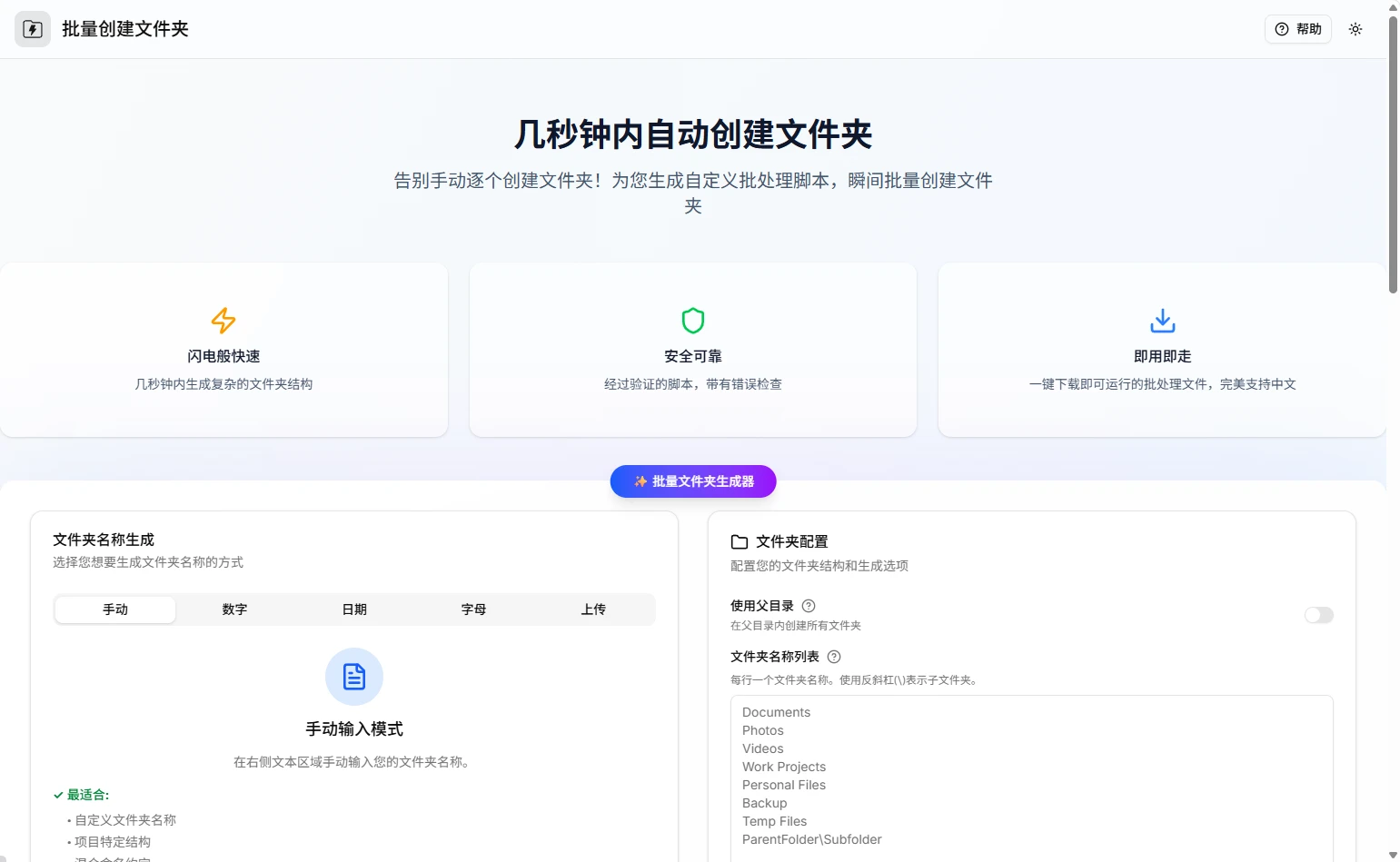Click the scrollbar down arrow
Viewport: 1400px width, 862px height.
(x=1393, y=855)
